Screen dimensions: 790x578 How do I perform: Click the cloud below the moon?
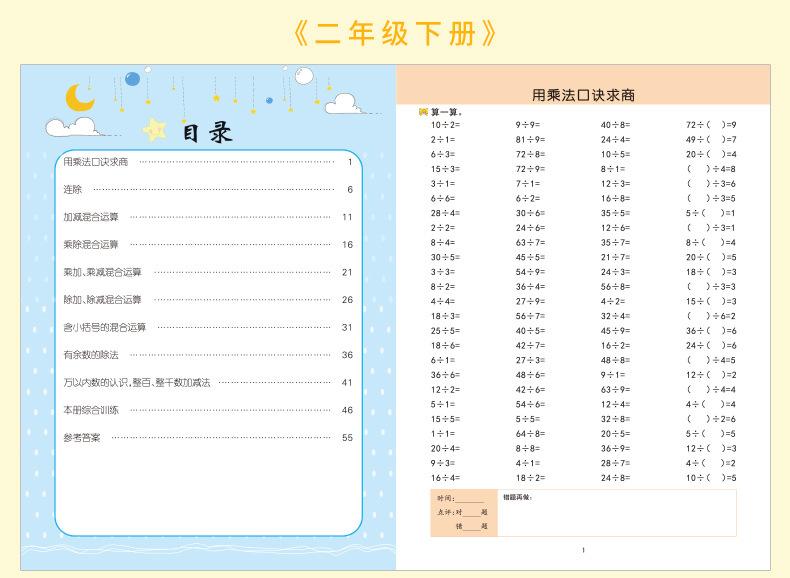pos(70,126)
